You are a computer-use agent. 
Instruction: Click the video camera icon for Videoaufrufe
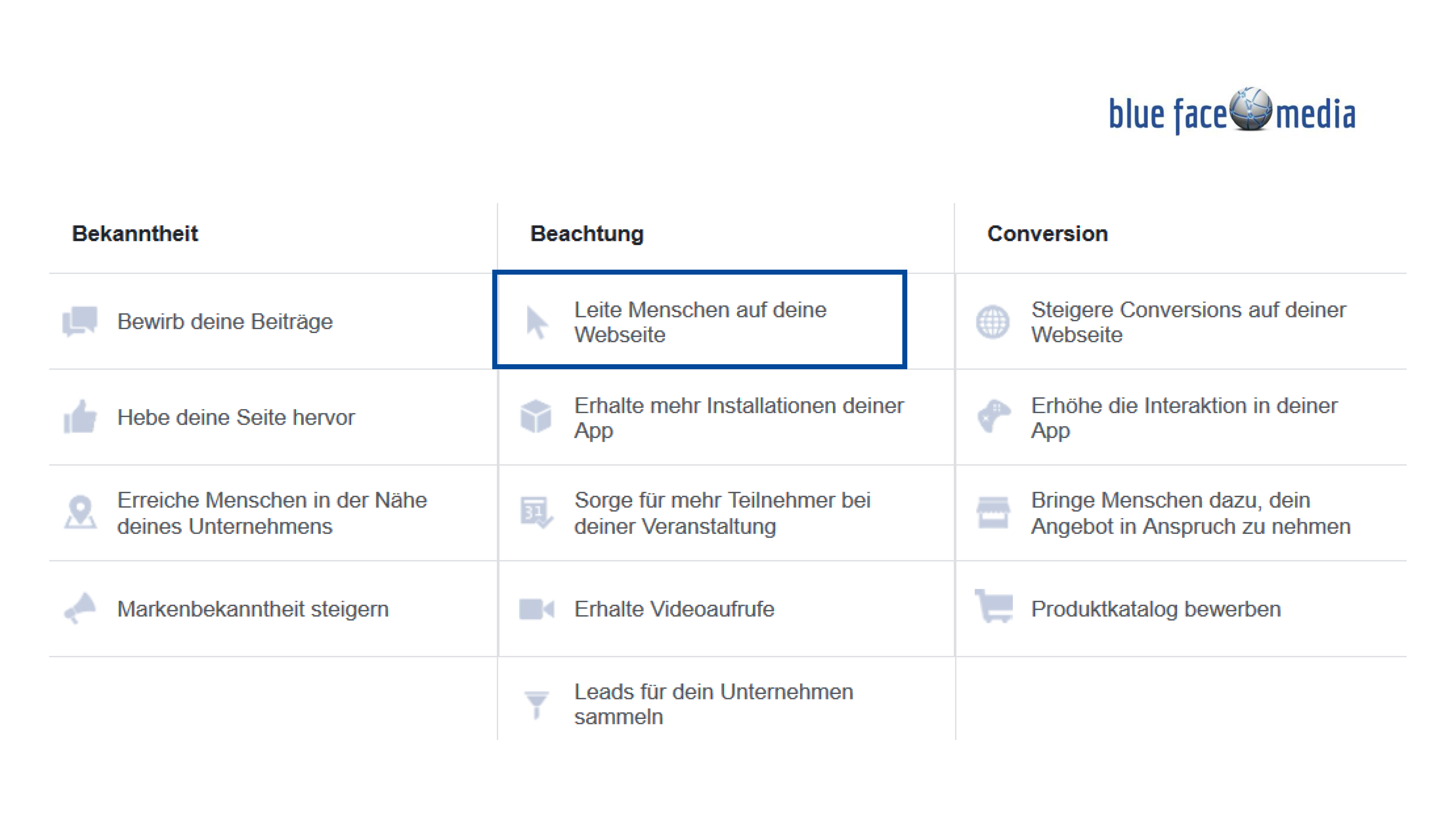pyautogui.click(x=536, y=609)
